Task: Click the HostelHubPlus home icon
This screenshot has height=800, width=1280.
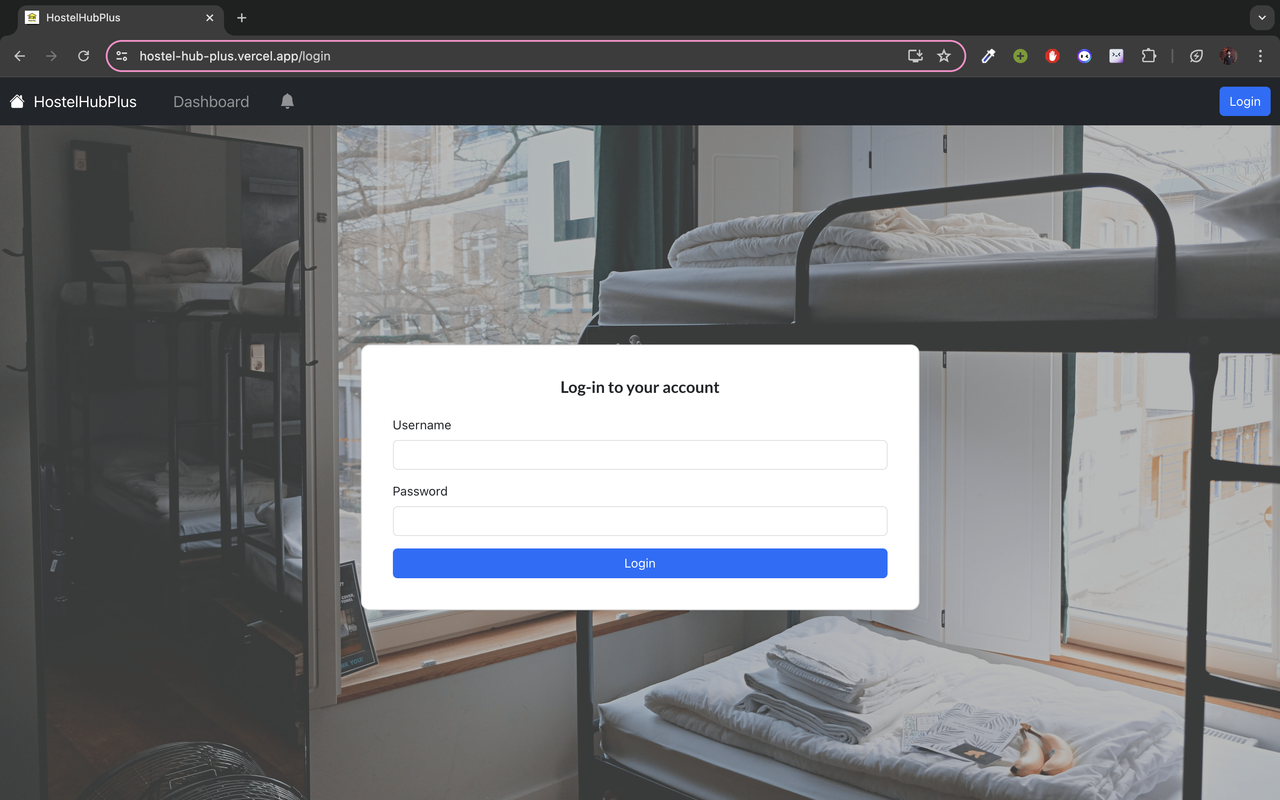Action: (16, 101)
